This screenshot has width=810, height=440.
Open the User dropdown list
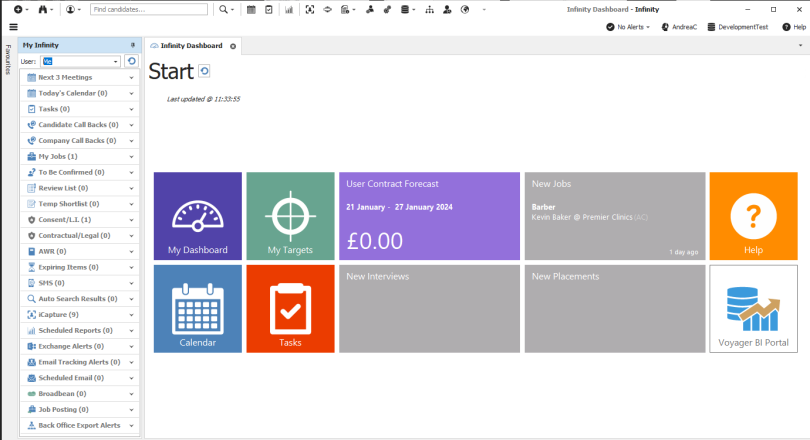click(116, 61)
